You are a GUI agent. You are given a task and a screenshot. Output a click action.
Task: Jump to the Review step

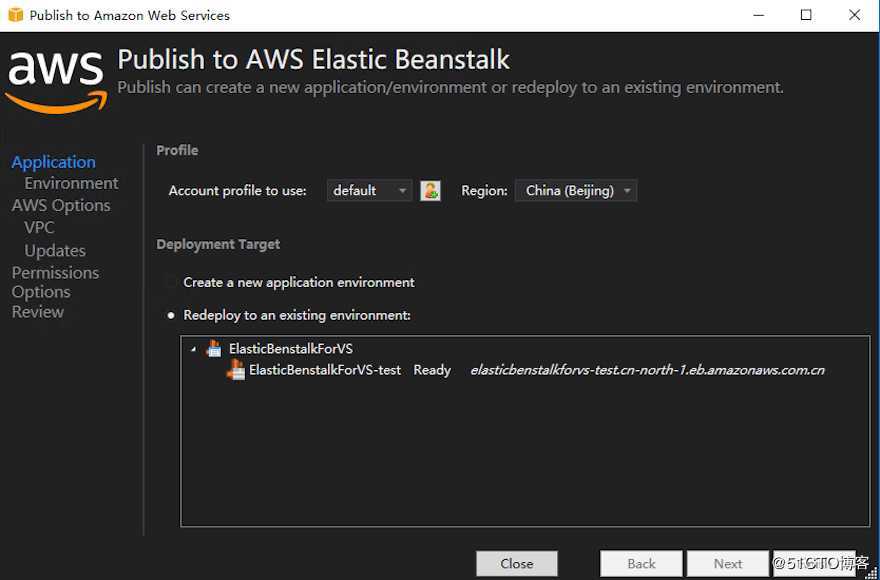pos(38,312)
